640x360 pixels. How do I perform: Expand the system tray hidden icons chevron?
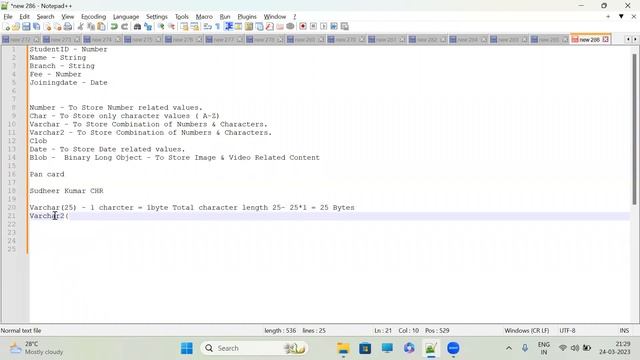(x=509, y=348)
